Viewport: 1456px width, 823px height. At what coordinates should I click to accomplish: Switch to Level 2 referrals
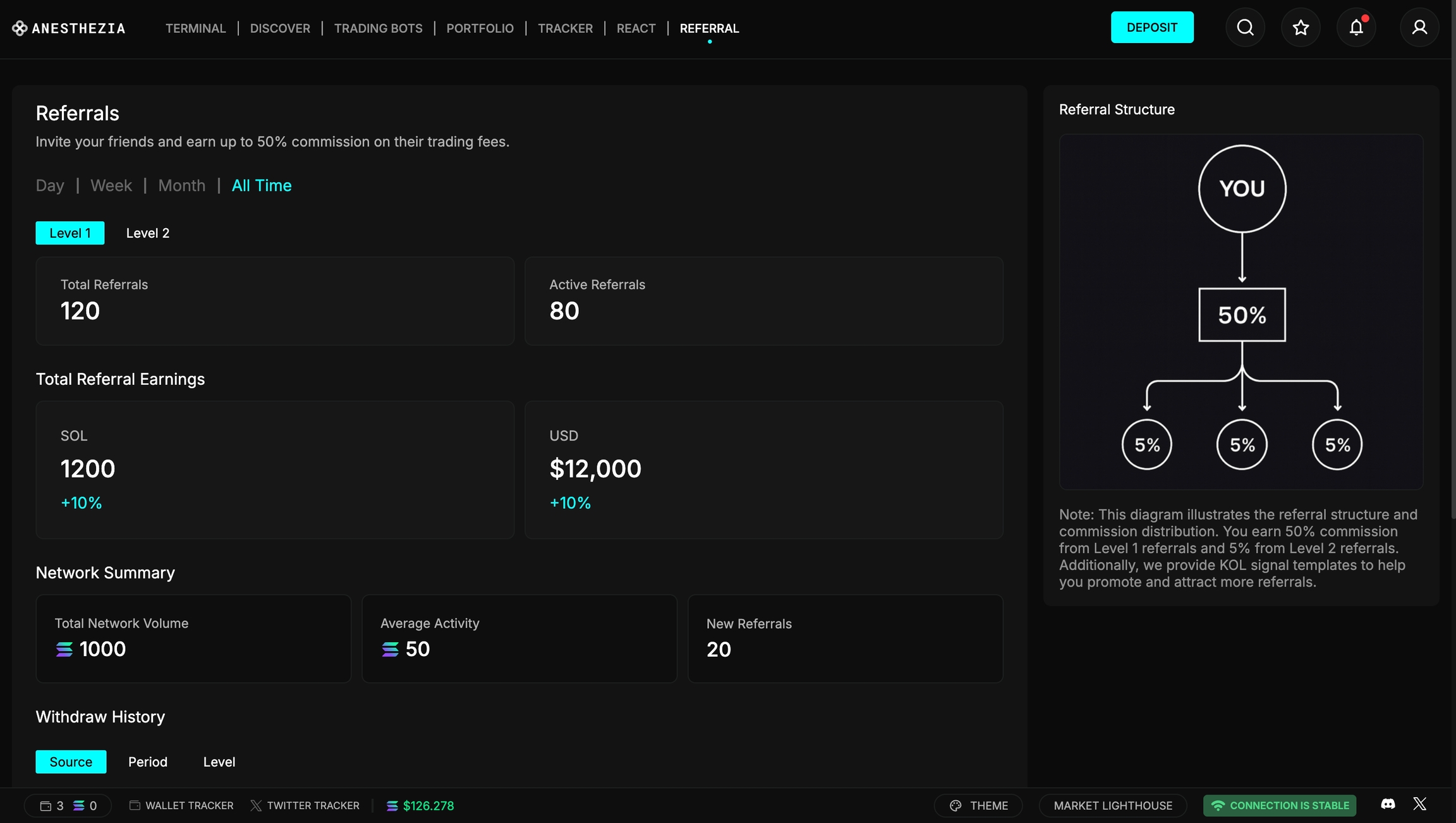(x=147, y=233)
